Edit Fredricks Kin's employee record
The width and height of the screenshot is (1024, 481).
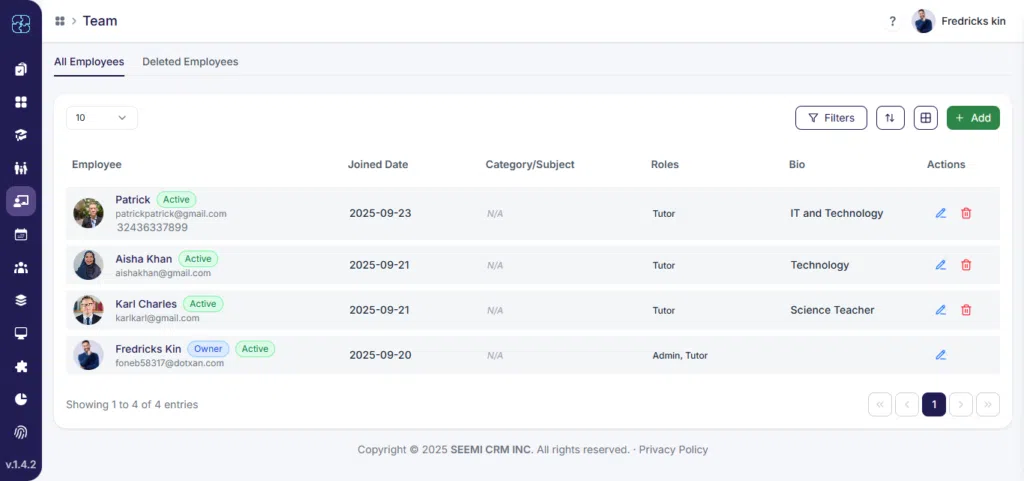point(940,355)
